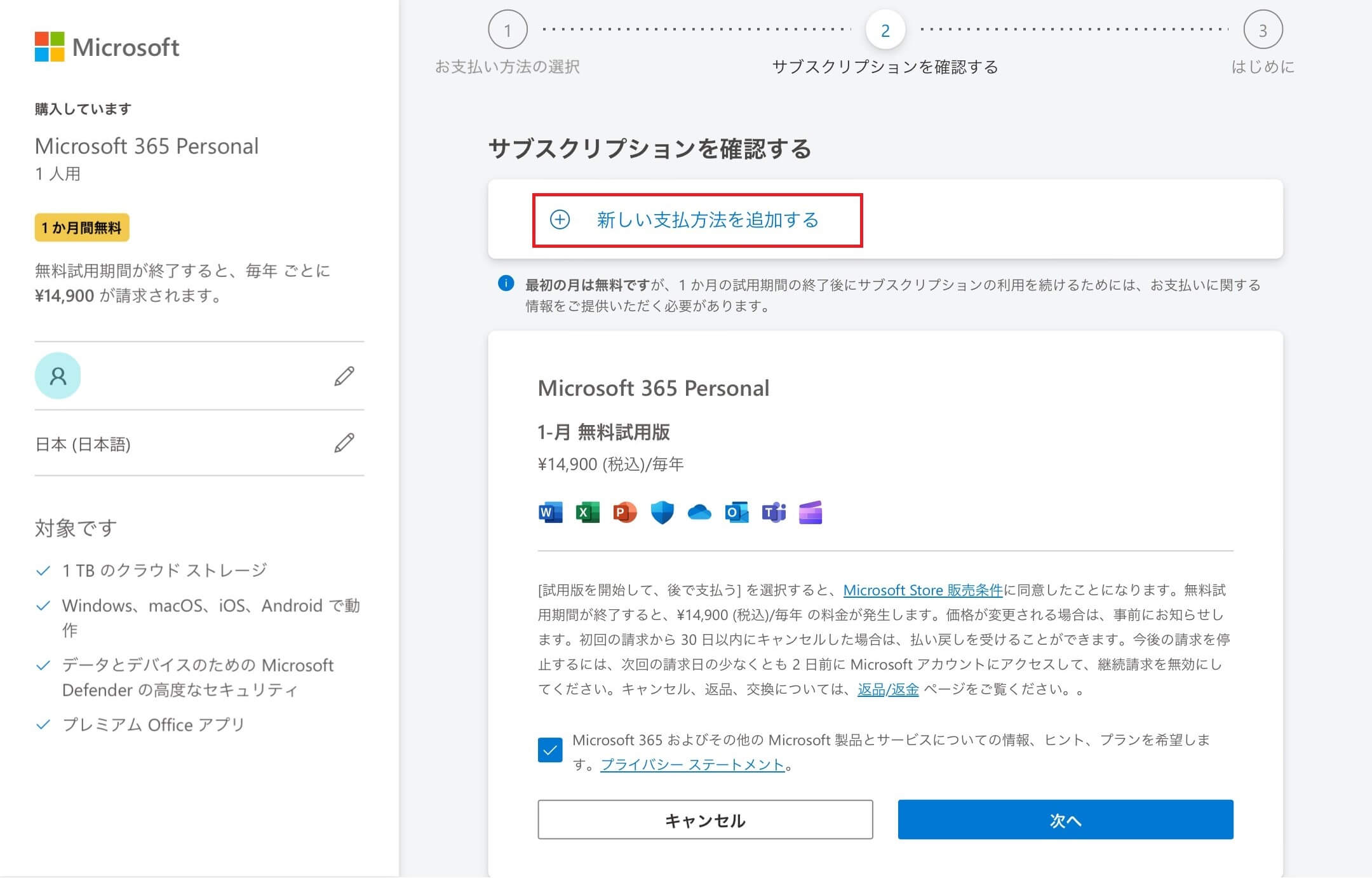Click the Microsoft logo

(107, 47)
